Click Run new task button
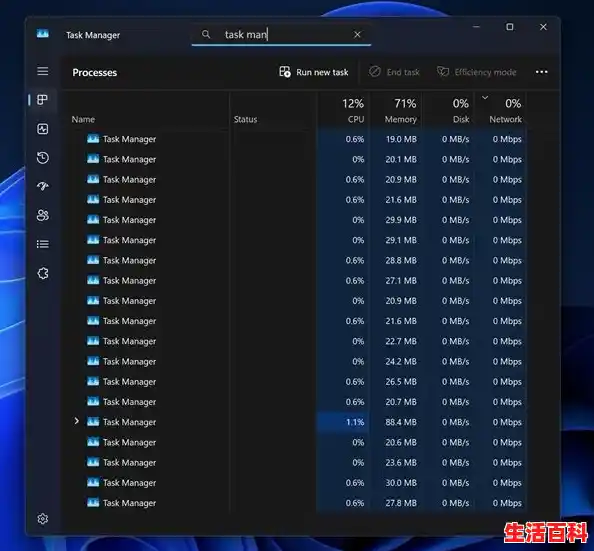 tap(313, 72)
